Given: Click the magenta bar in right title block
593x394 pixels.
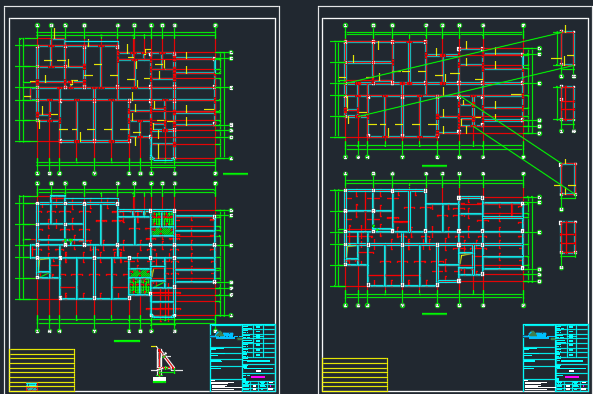Looking at the screenshot, I should point(571,377).
